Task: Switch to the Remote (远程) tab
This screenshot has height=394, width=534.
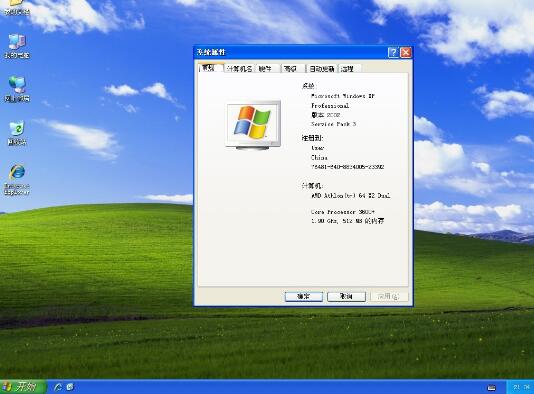Action: pos(349,69)
